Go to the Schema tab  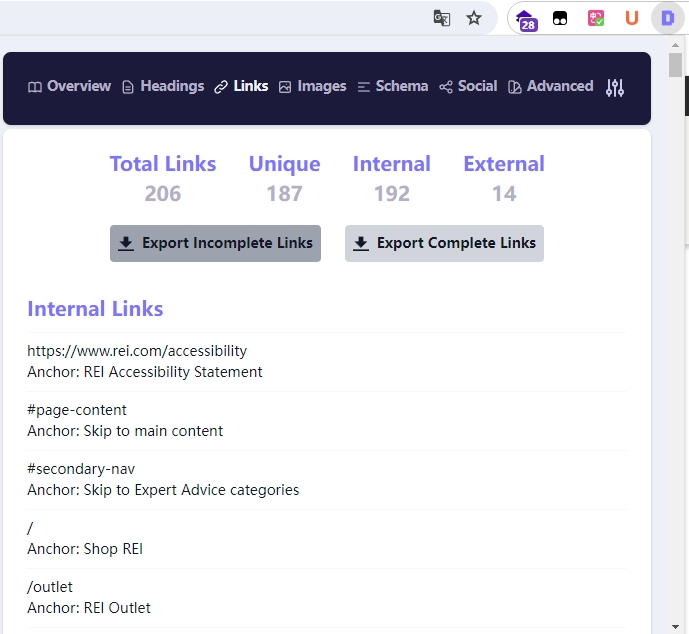point(392,86)
